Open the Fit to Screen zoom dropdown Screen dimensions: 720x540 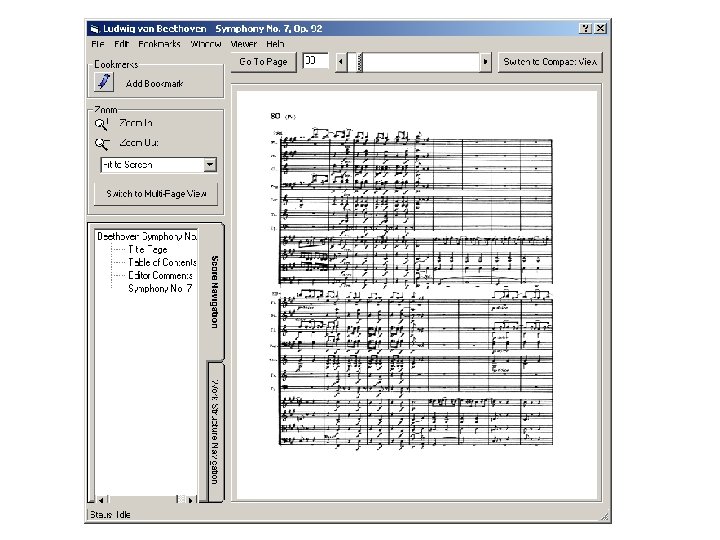pos(210,164)
